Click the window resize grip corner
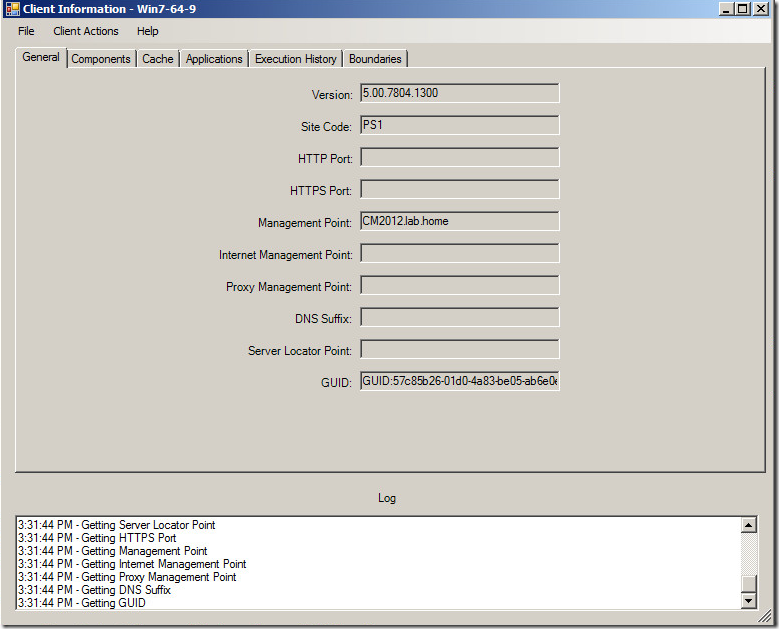The image size is (779, 629). [765, 617]
